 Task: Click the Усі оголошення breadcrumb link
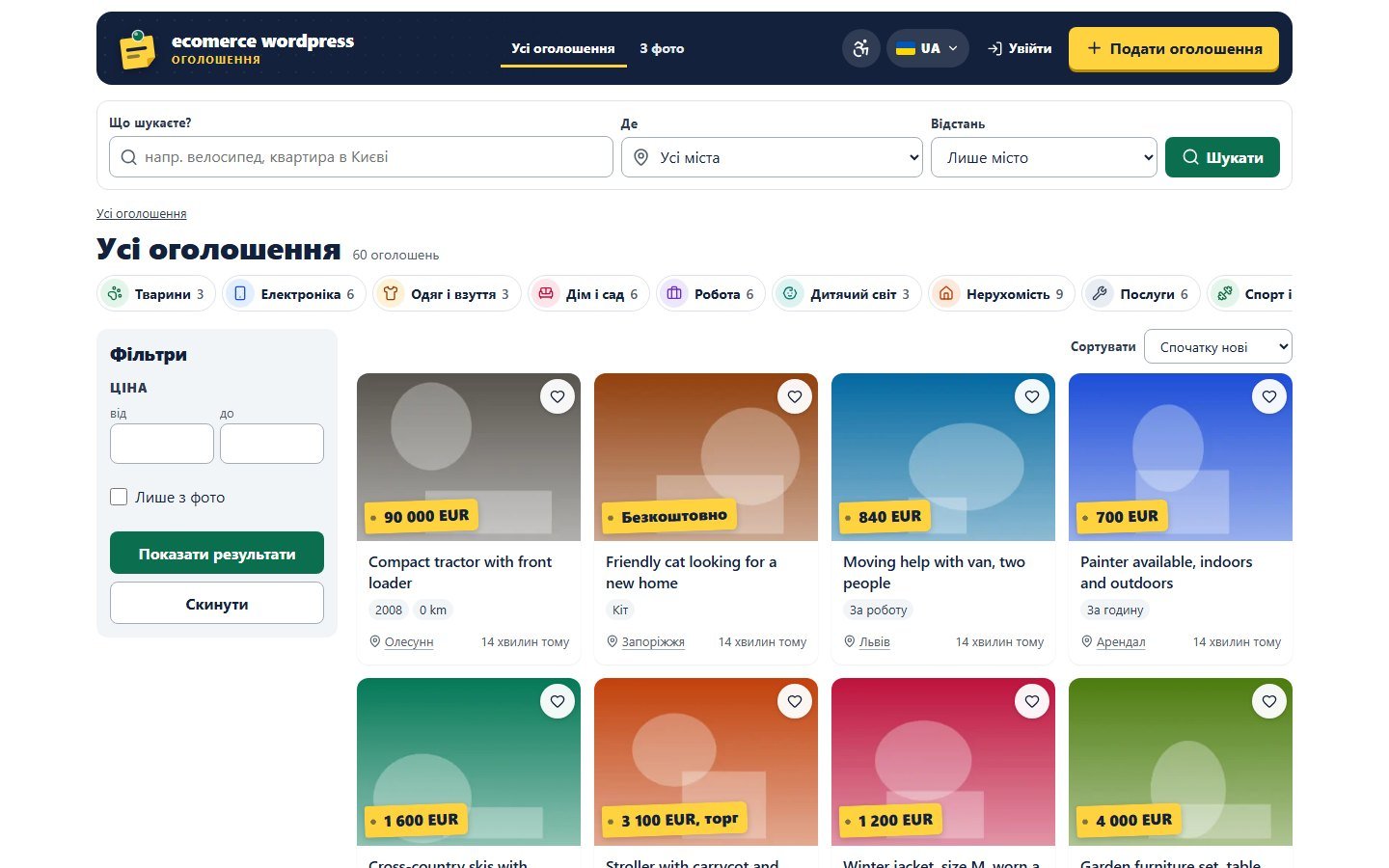tap(142, 214)
